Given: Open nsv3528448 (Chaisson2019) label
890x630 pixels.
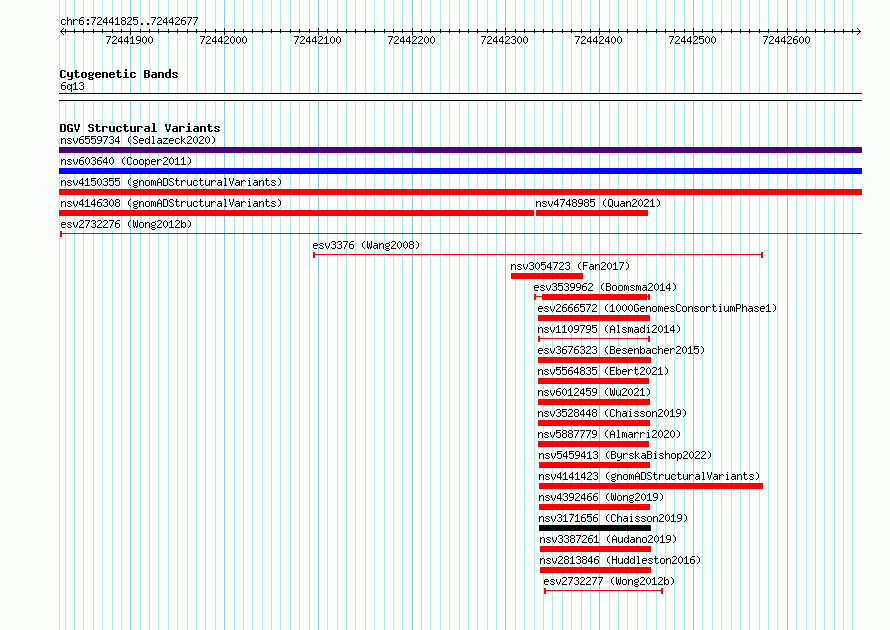Looking at the screenshot, I should coord(612,413).
